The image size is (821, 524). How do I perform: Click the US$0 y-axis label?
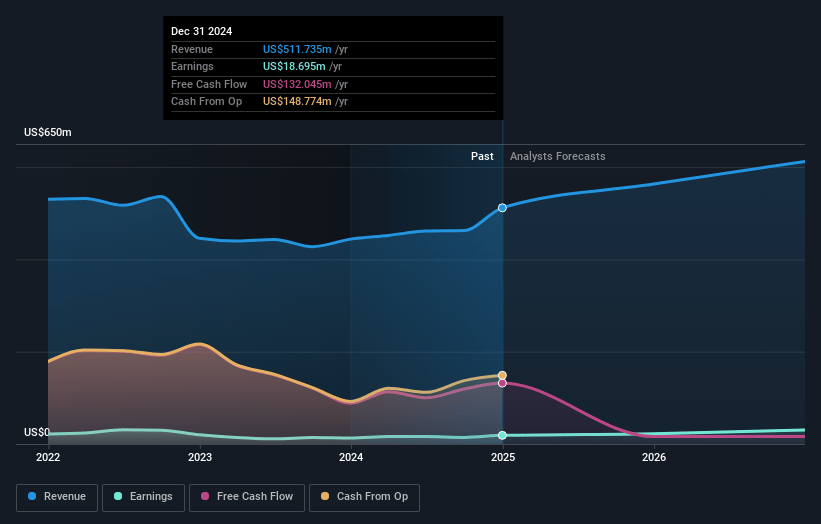[37, 432]
